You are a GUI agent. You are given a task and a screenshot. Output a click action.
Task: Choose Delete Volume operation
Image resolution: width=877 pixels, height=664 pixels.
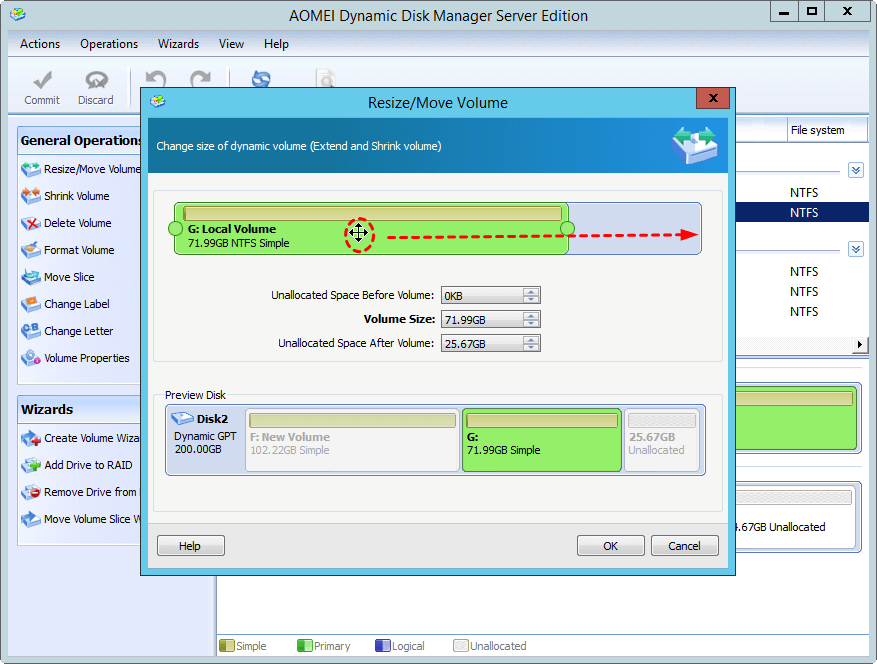tap(66, 223)
